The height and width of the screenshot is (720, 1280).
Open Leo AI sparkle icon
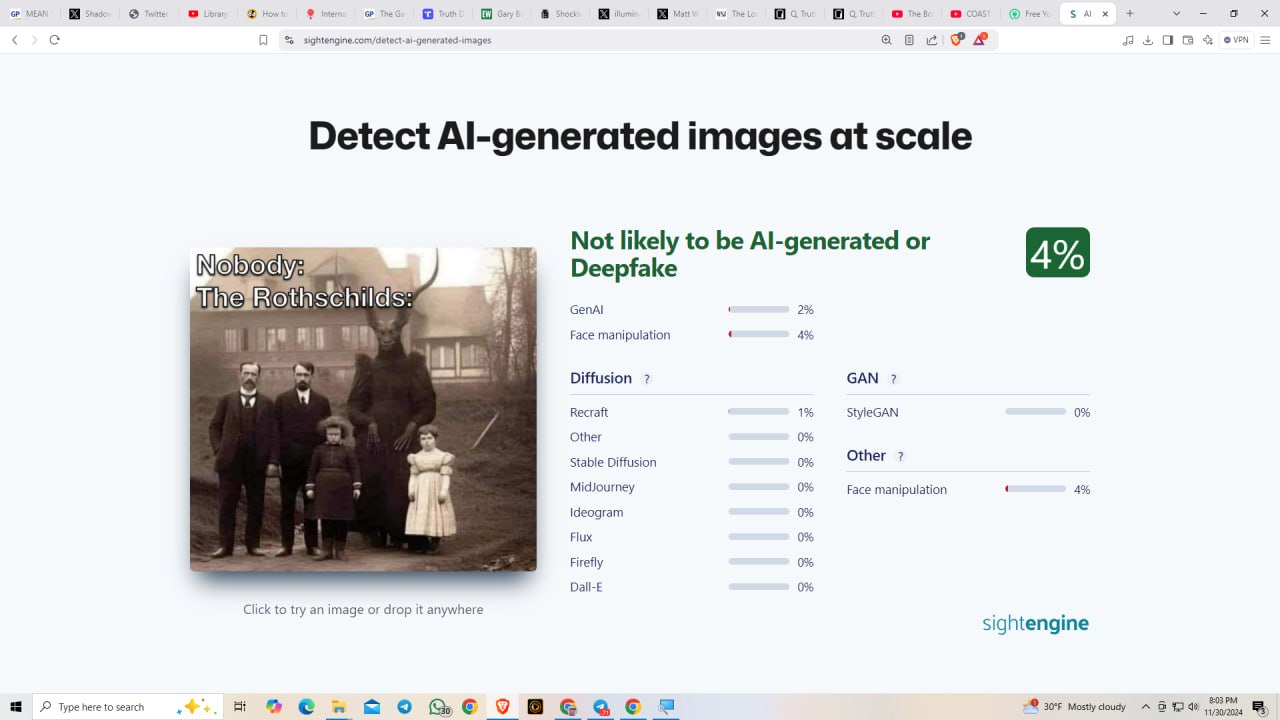tap(1208, 40)
